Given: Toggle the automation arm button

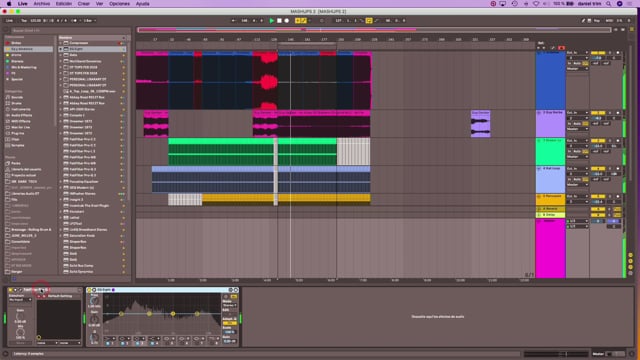Looking at the screenshot, I should (x=304, y=20).
